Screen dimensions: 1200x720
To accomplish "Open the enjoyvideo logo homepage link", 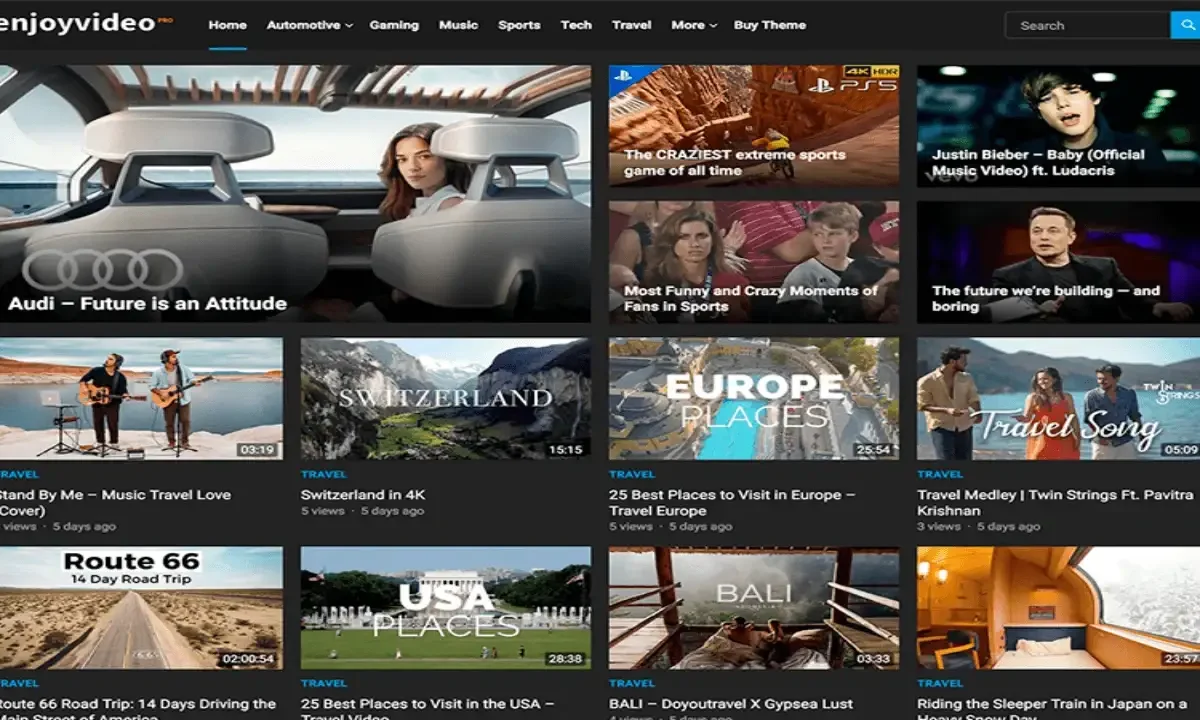I will 85,23.
